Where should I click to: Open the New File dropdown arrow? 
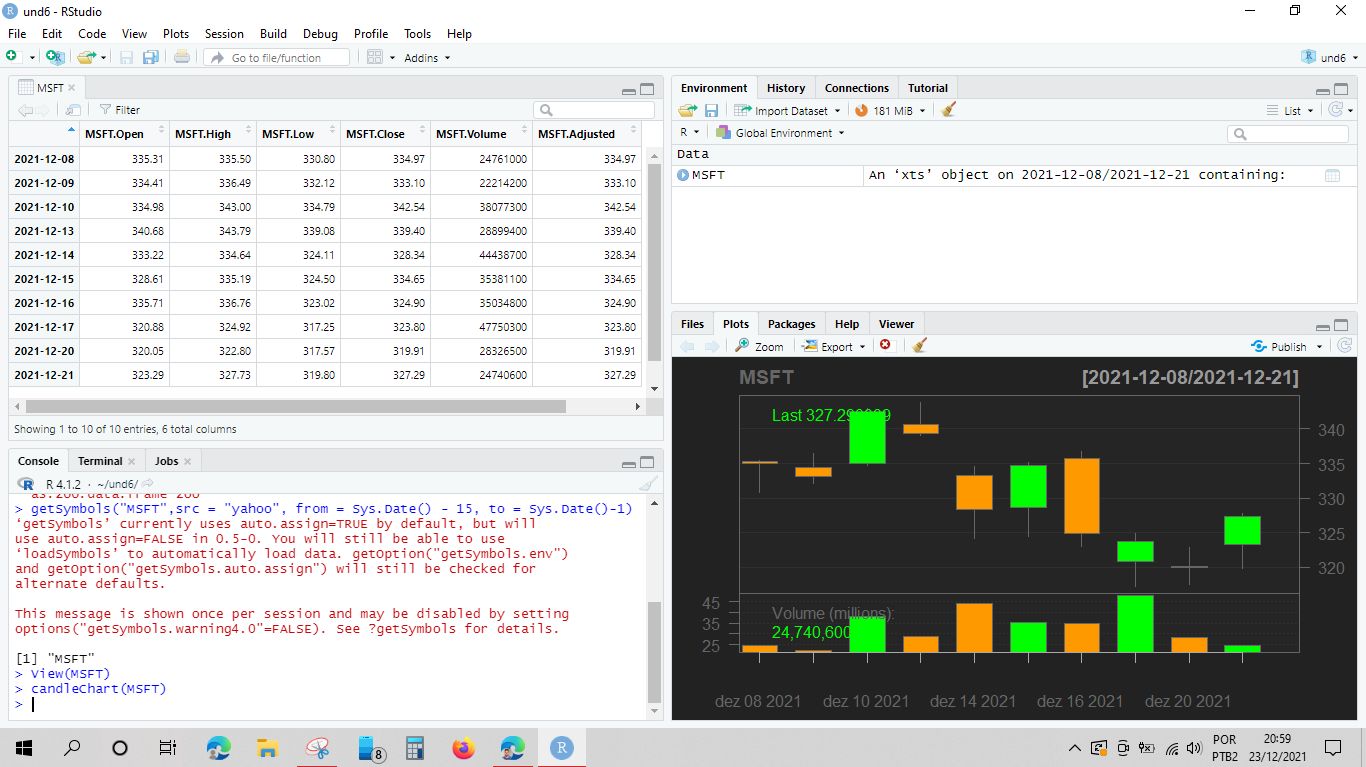(x=32, y=58)
